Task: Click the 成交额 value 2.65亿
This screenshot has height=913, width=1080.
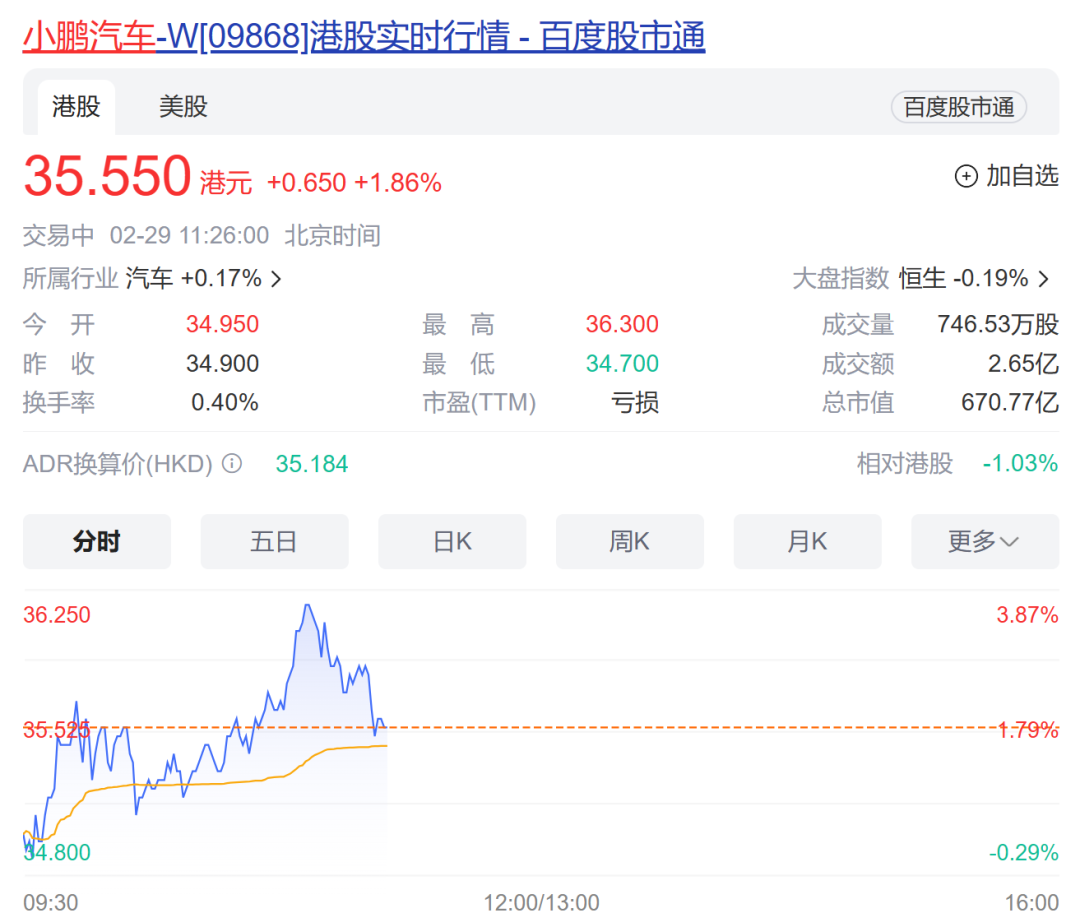Action: 1023,364
